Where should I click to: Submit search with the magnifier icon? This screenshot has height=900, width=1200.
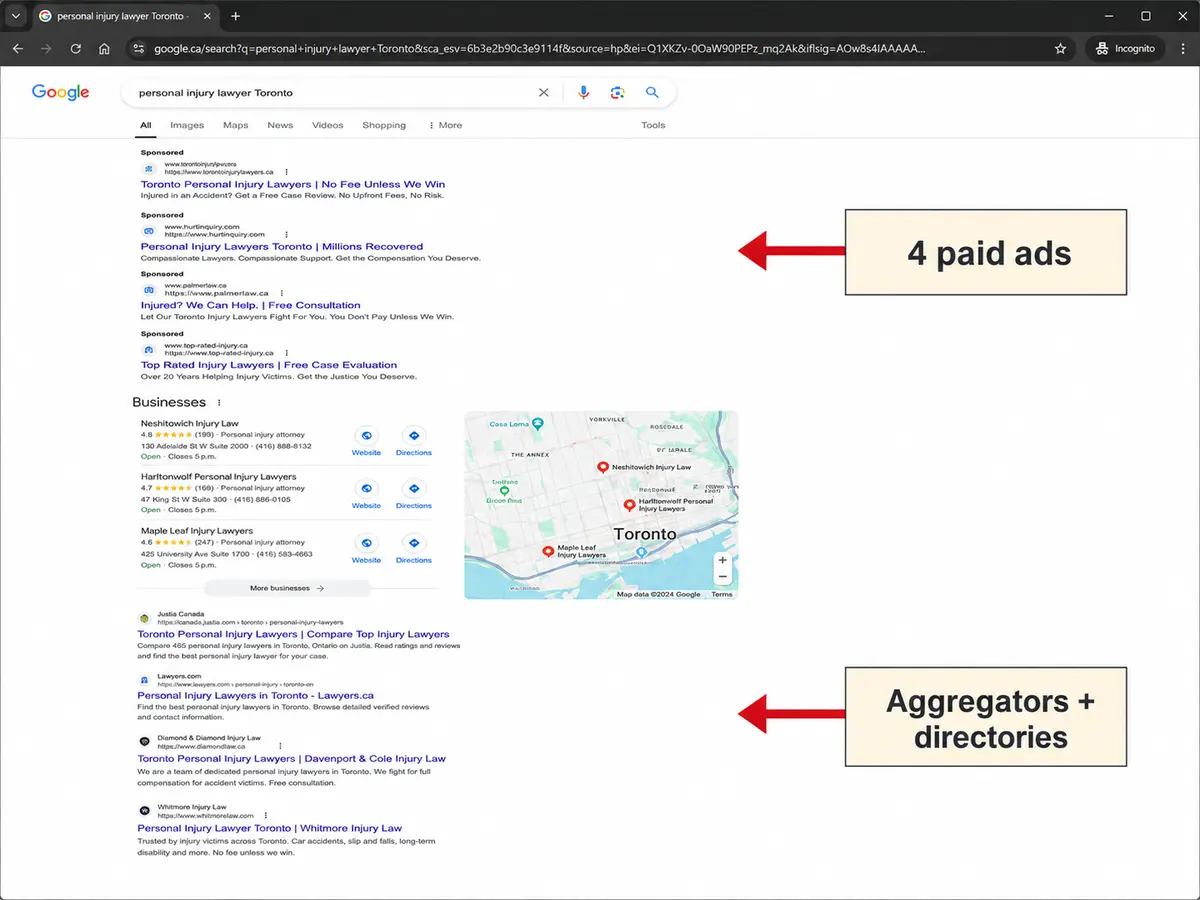pos(652,92)
